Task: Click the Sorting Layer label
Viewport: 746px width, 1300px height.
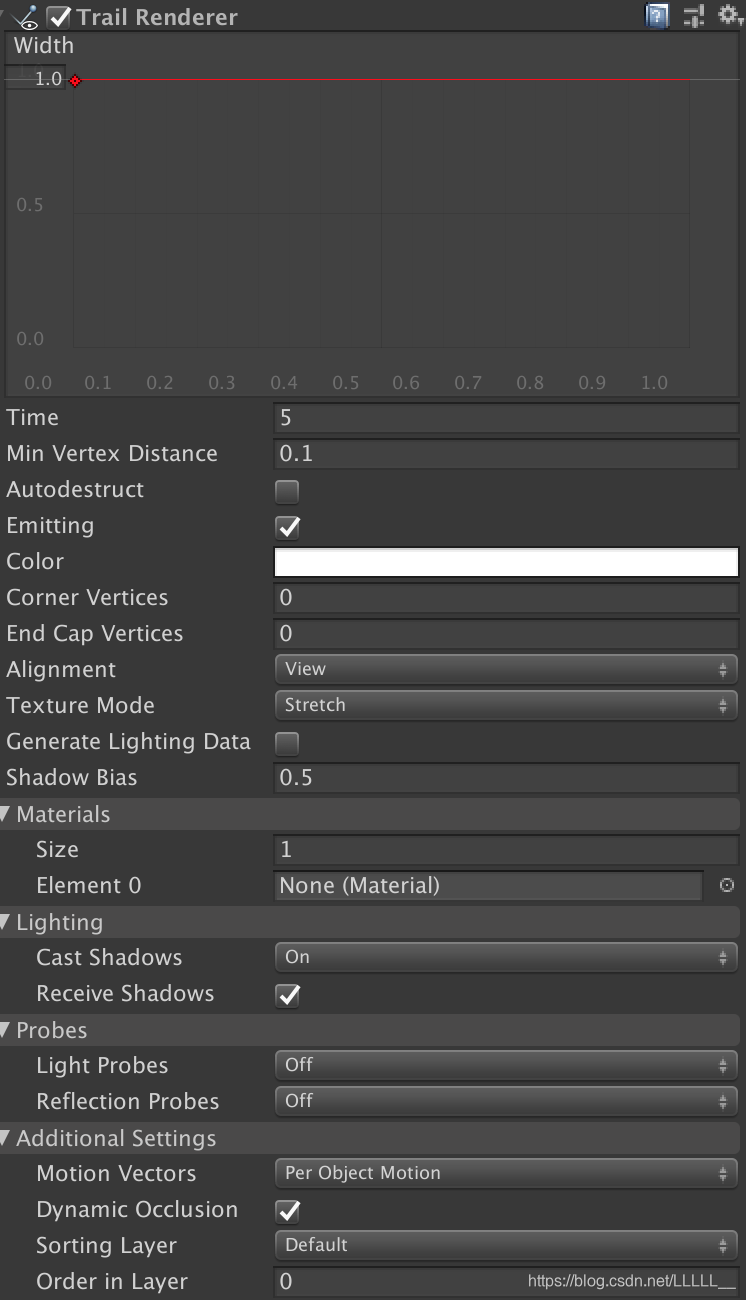Action: (106, 1246)
